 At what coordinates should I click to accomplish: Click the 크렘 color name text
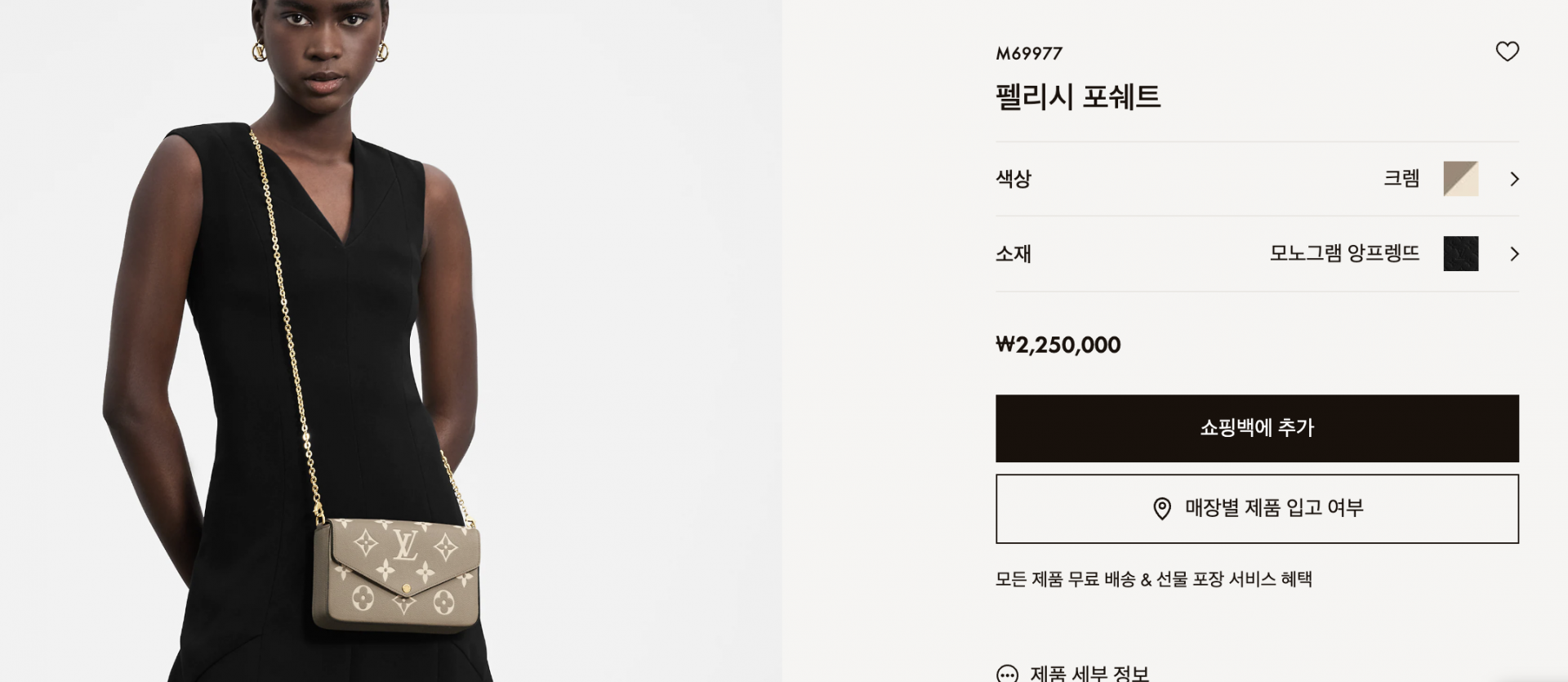coord(1401,178)
